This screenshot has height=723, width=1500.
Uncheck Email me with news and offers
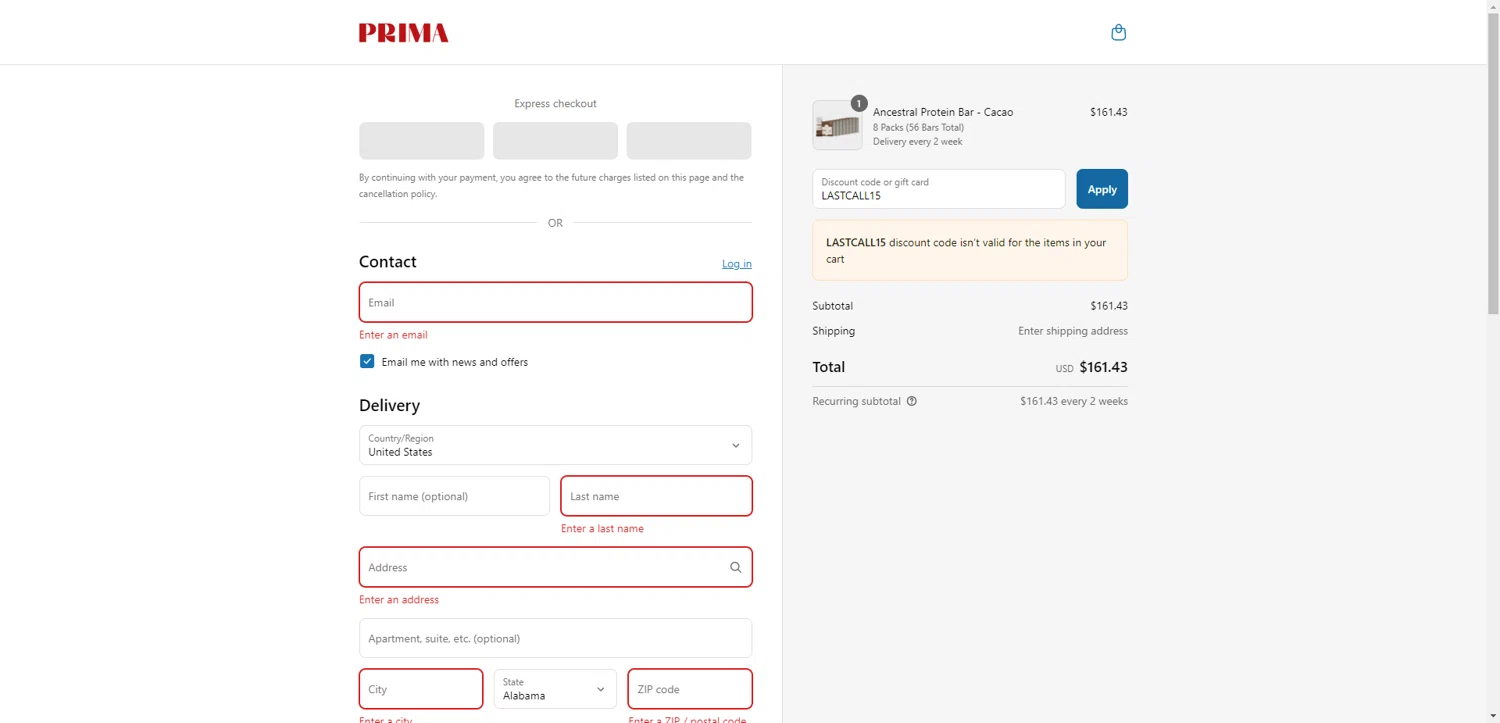point(367,361)
